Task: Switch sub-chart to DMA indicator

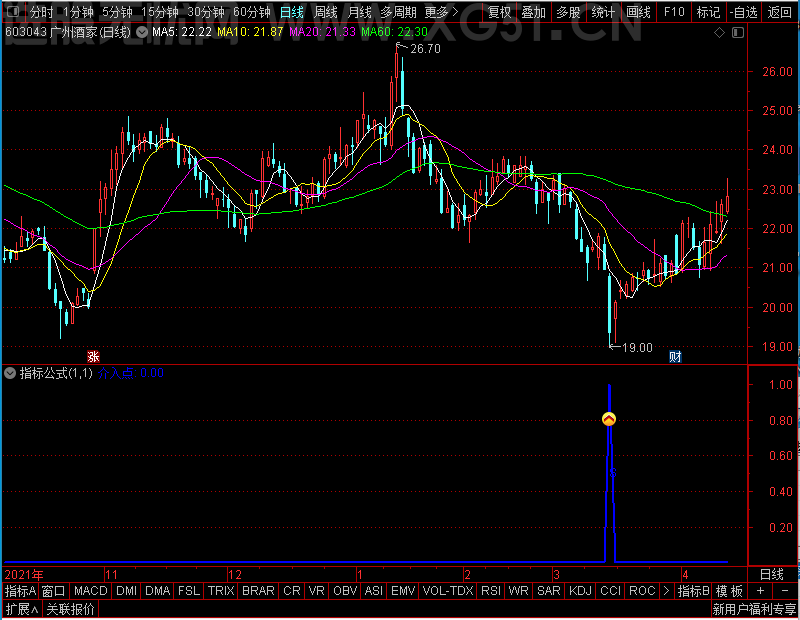Action: [158, 591]
